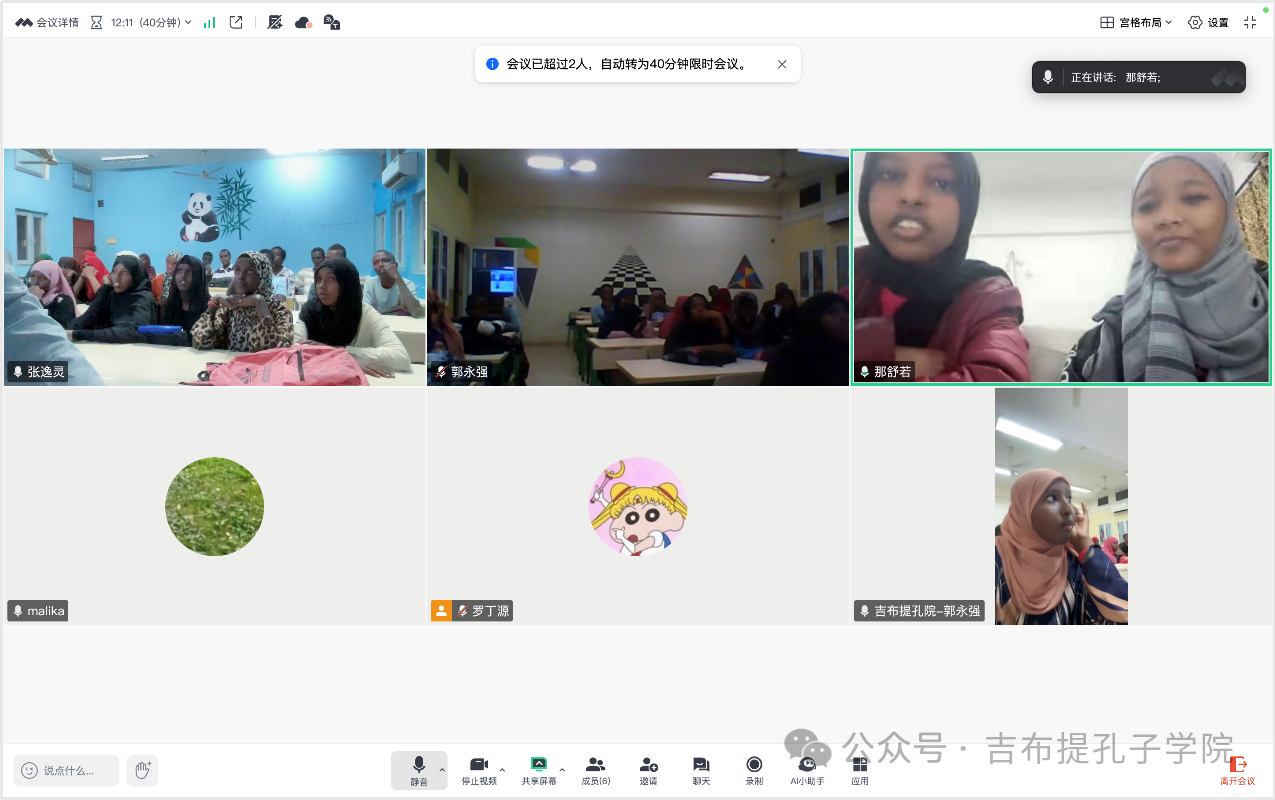Viewport: 1275px width, 800px height.
Task: Click the 说点什么 chat input field
Action: [67, 770]
